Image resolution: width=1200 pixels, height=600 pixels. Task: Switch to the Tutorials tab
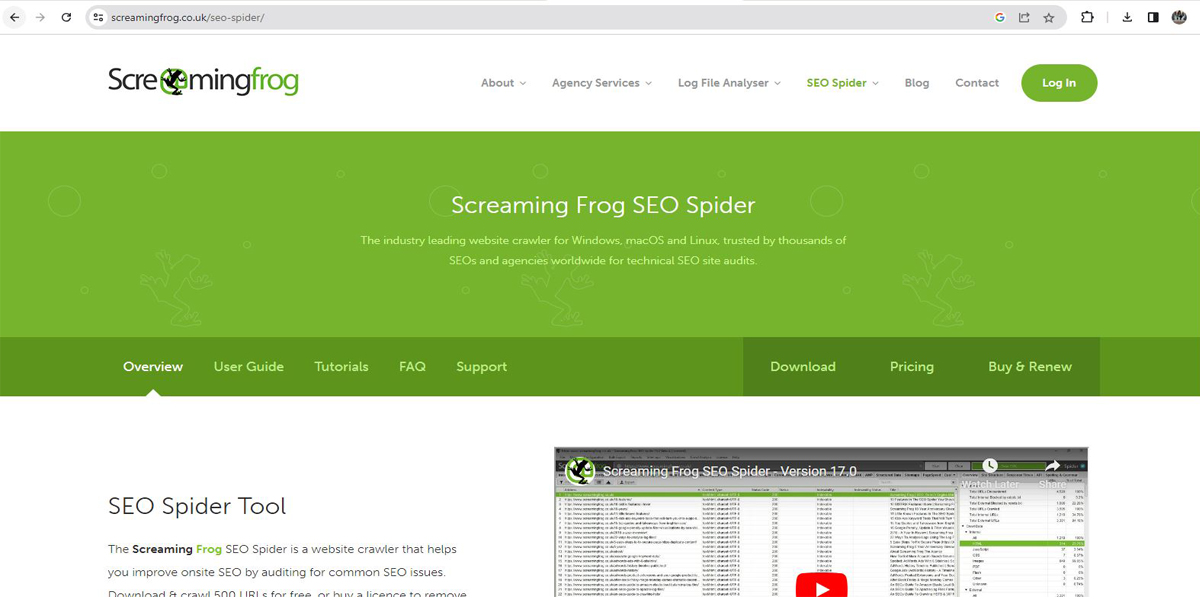click(x=341, y=367)
